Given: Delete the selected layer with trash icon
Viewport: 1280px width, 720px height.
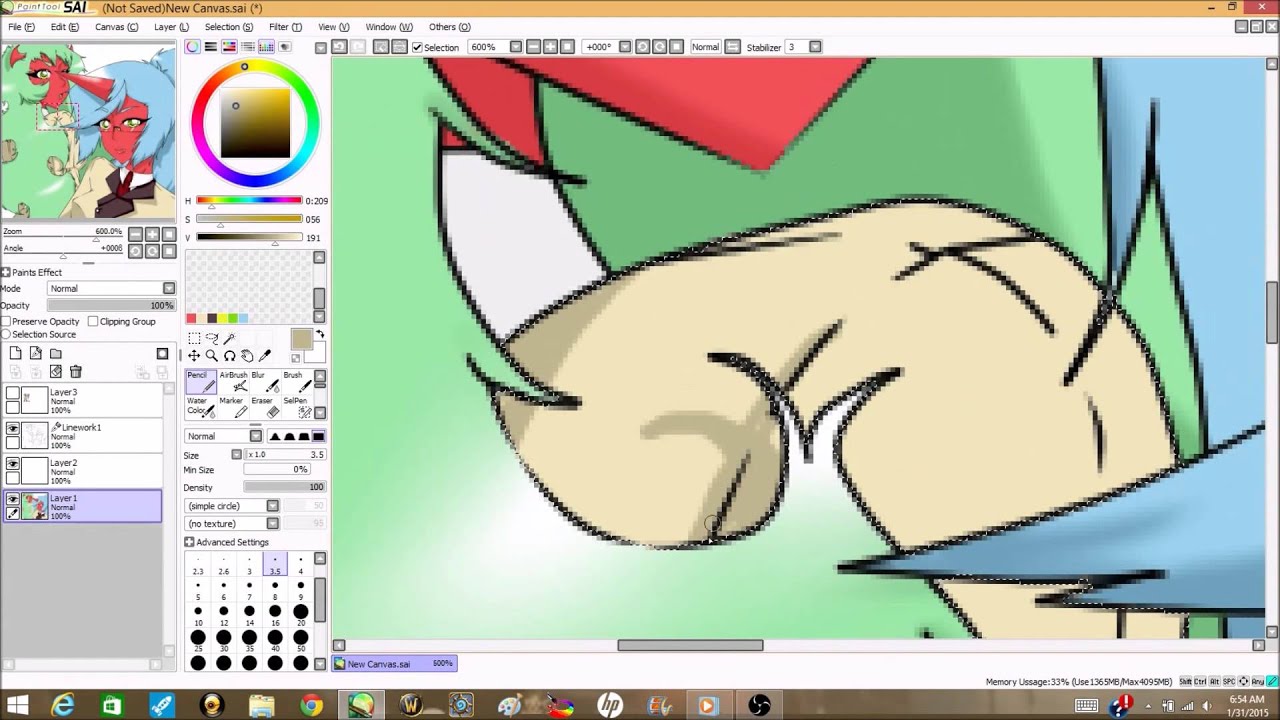Looking at the screenshot, I should 75,371.
